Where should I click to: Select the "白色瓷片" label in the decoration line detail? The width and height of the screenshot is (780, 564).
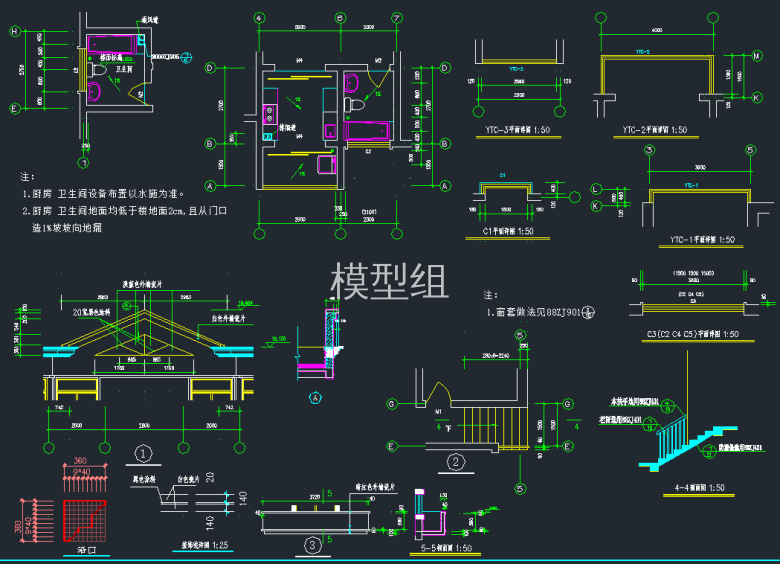[189, 479]
